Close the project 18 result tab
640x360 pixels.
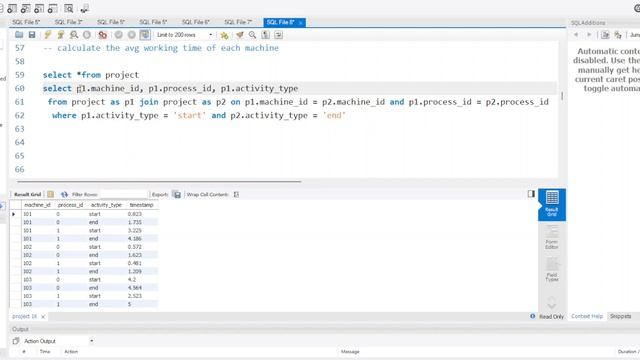point(43,316)
